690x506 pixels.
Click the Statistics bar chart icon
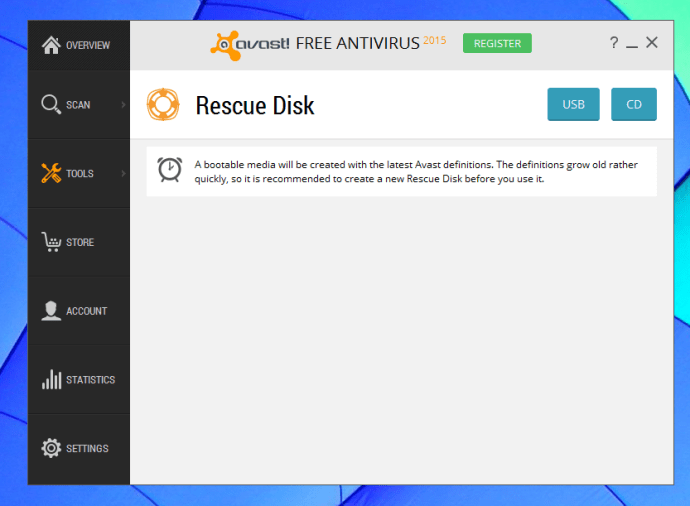click(51, 379)
